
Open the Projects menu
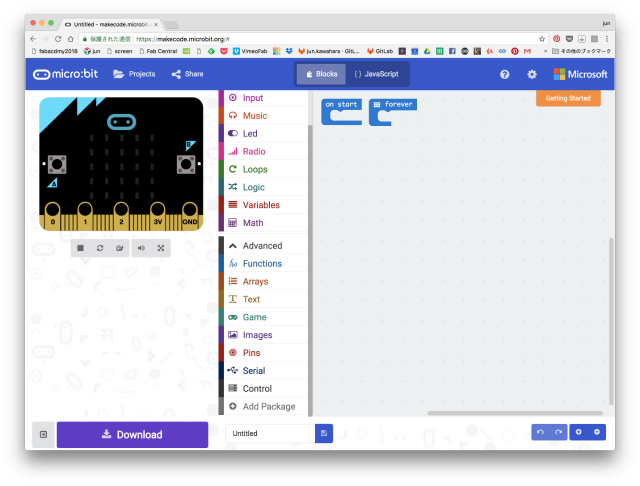tap(134, 74)
